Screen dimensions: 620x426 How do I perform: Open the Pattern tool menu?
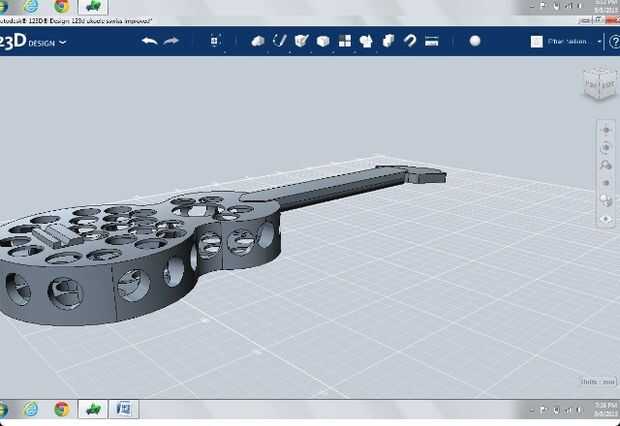345,41
